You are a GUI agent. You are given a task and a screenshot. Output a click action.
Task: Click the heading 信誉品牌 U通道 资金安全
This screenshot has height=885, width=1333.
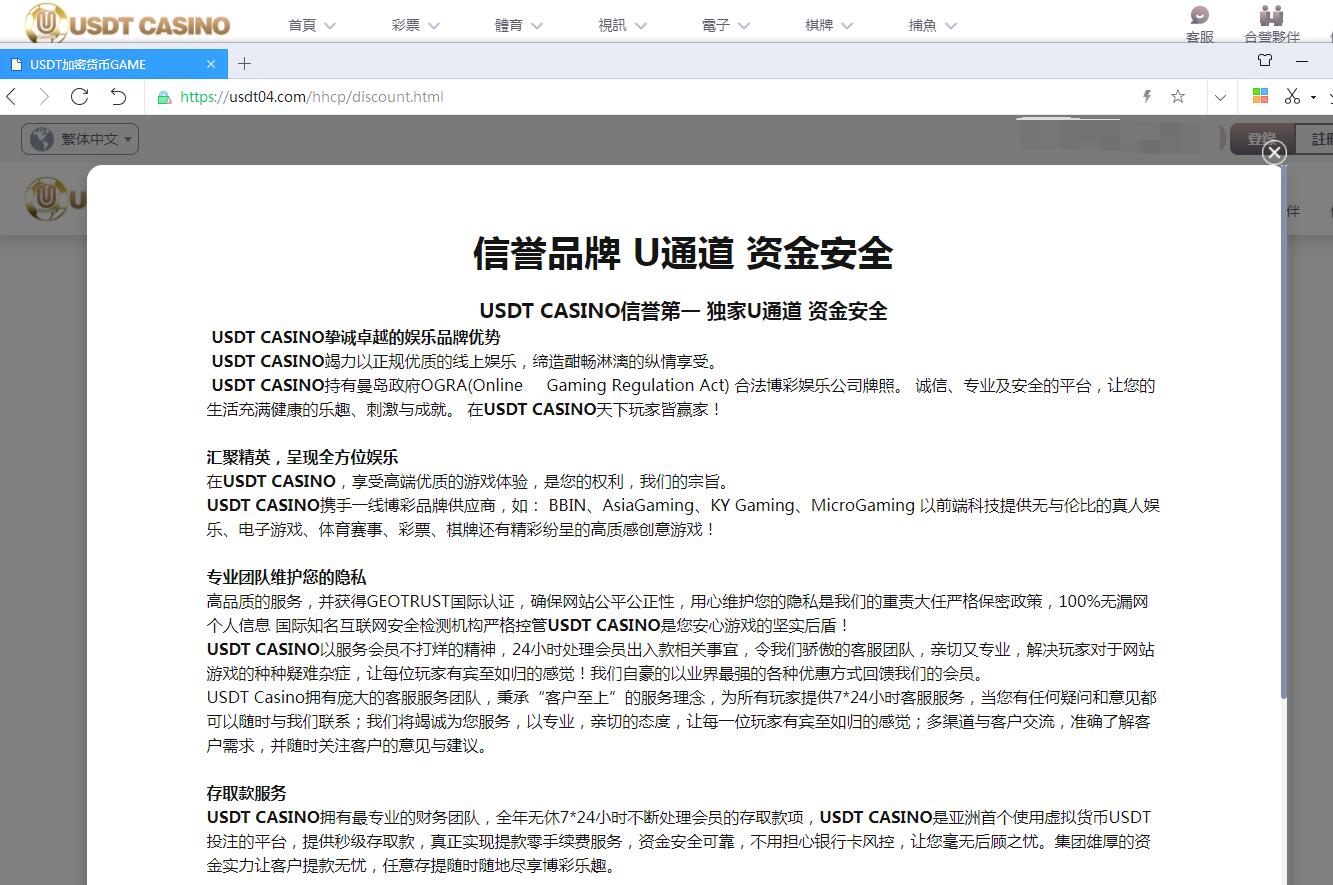pos(683,254)
